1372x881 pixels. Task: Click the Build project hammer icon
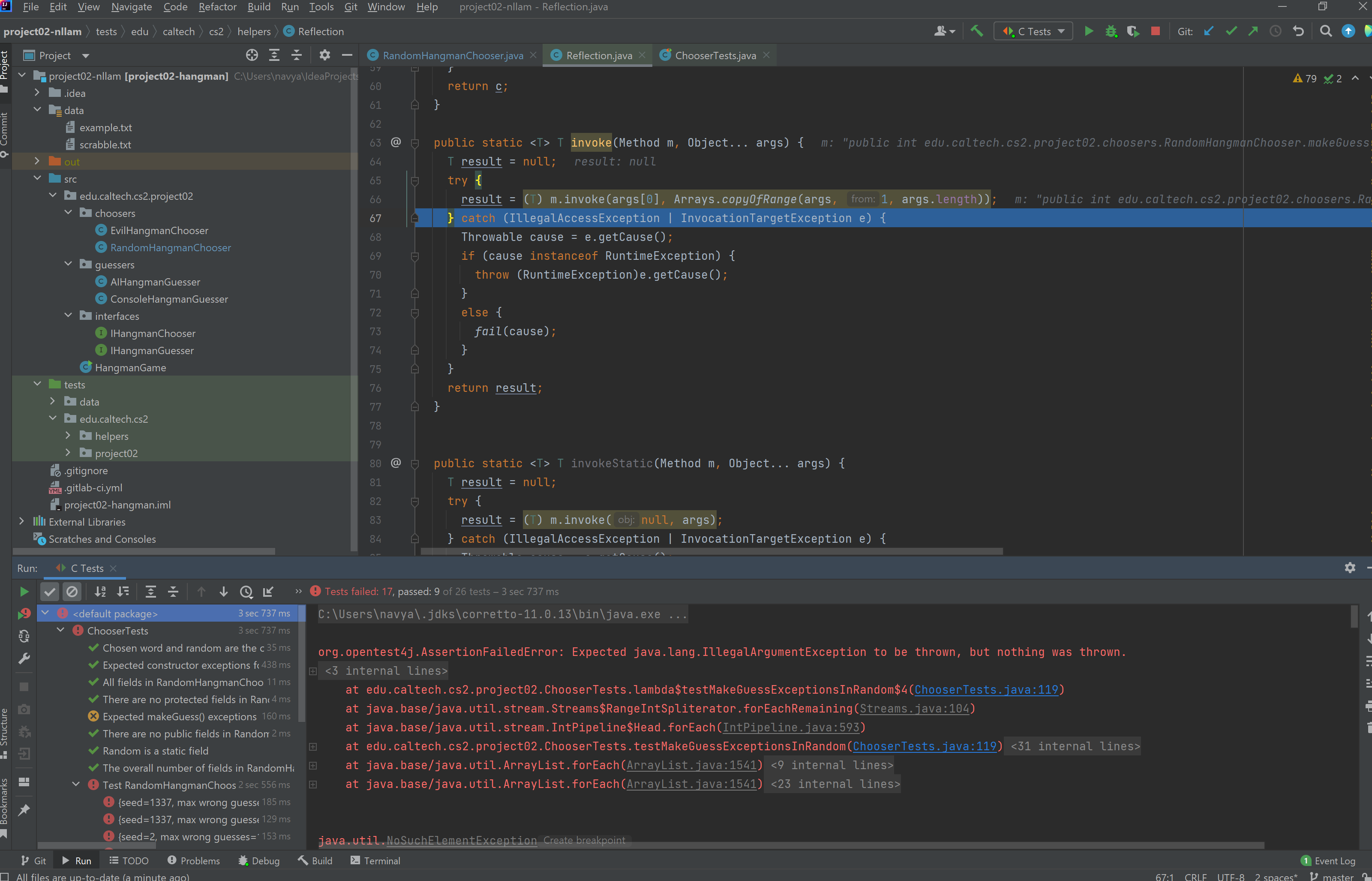(x=977, y=31)
